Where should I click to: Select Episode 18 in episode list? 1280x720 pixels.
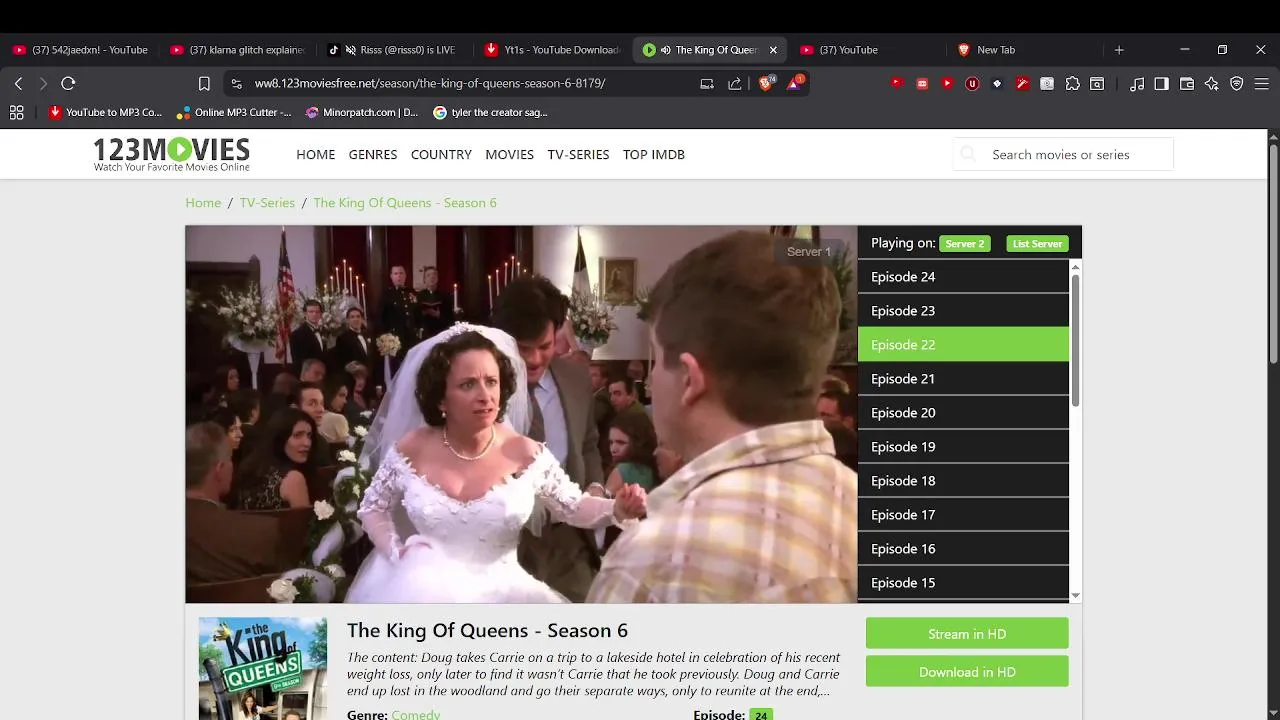(963, 481)
